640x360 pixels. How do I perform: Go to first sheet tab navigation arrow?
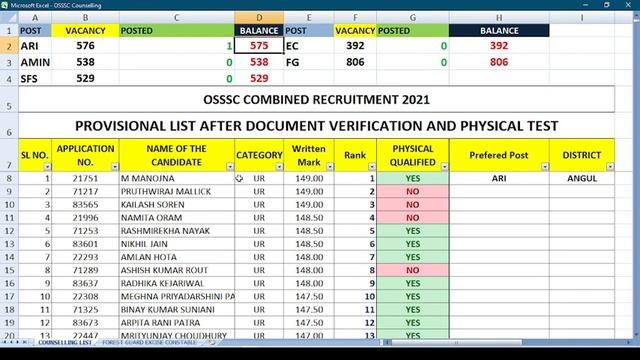(4, 342)
